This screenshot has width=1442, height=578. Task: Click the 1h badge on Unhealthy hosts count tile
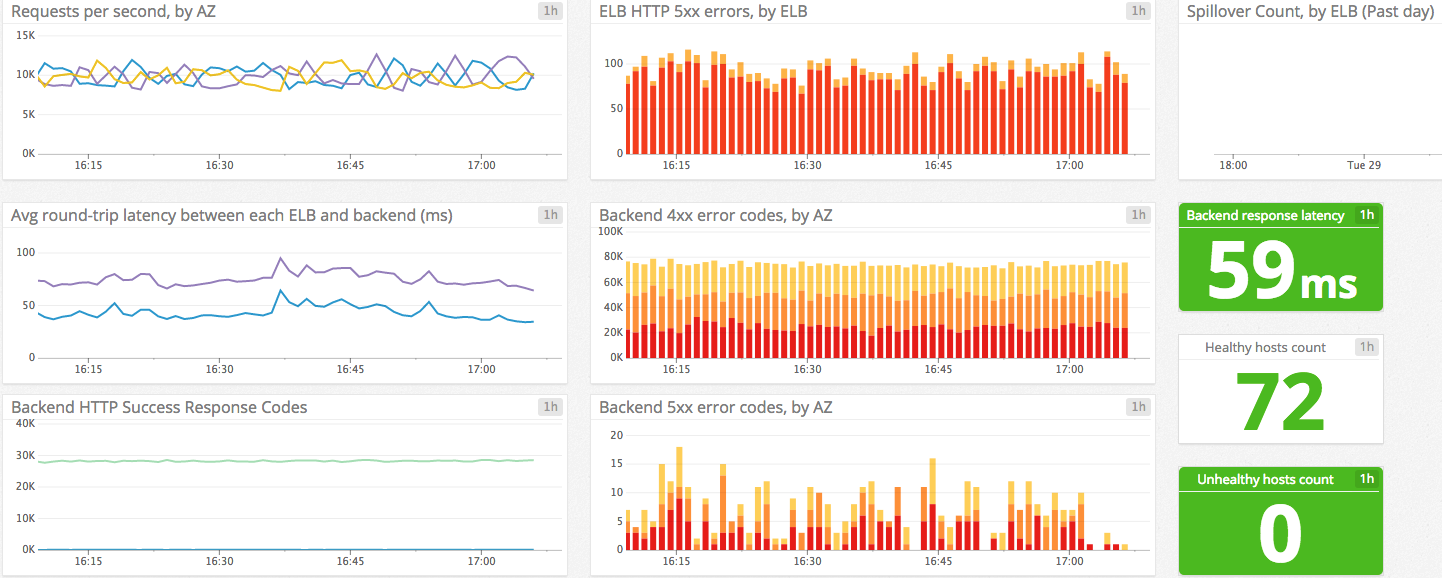coord(1368,479)
